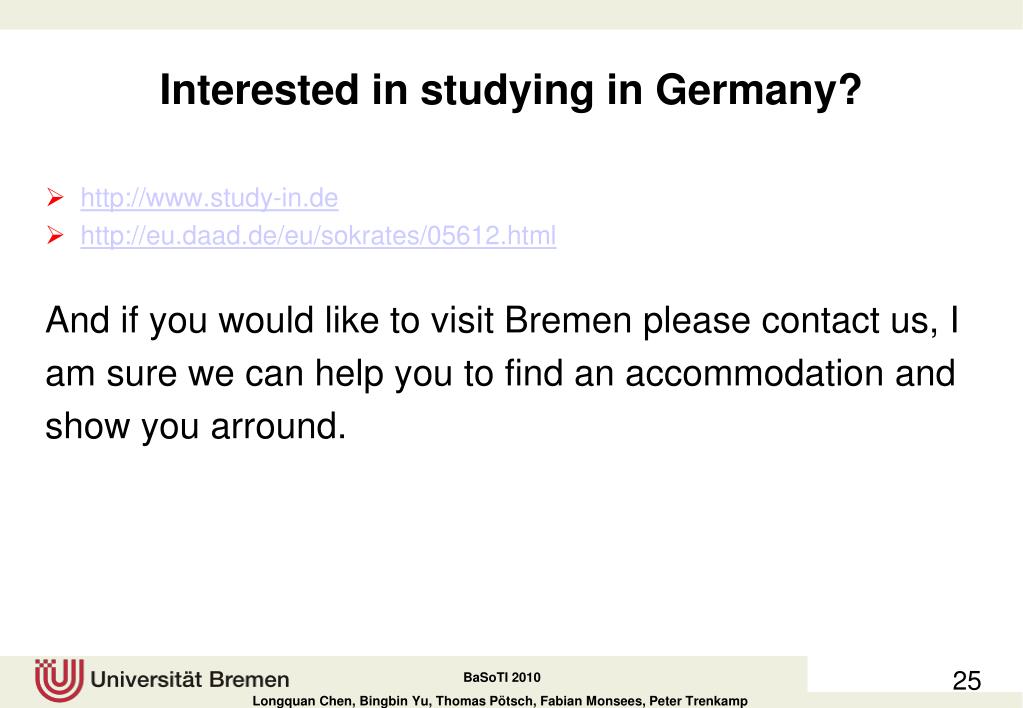Click the red arrow bullet beside study-in.de

pos(55,197)
